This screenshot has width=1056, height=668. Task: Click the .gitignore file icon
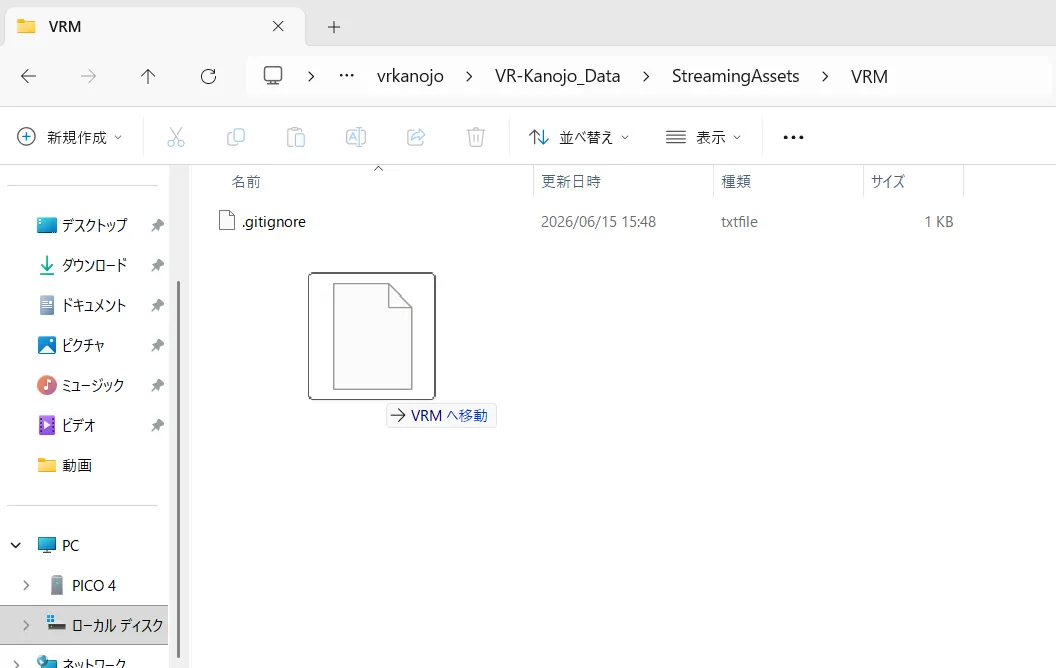pyautogui.click(x=227, y=220)
